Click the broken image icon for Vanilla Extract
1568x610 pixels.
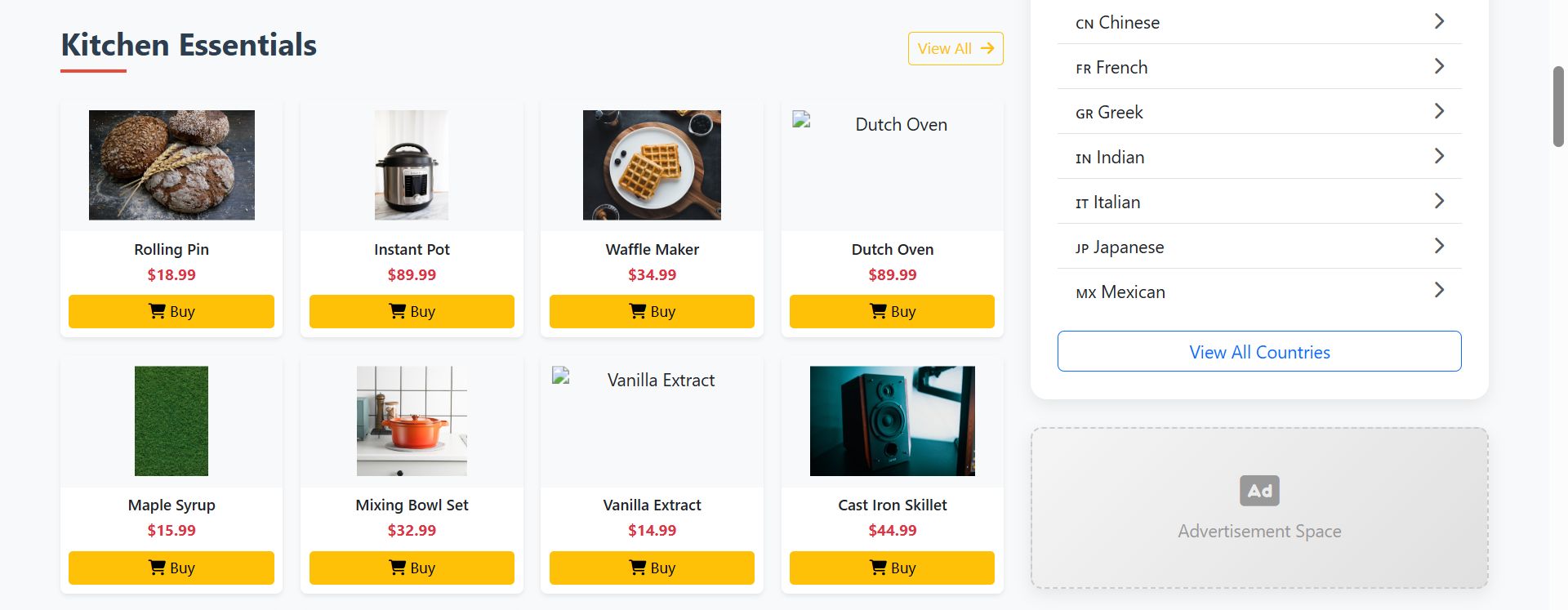coord(561,376)
